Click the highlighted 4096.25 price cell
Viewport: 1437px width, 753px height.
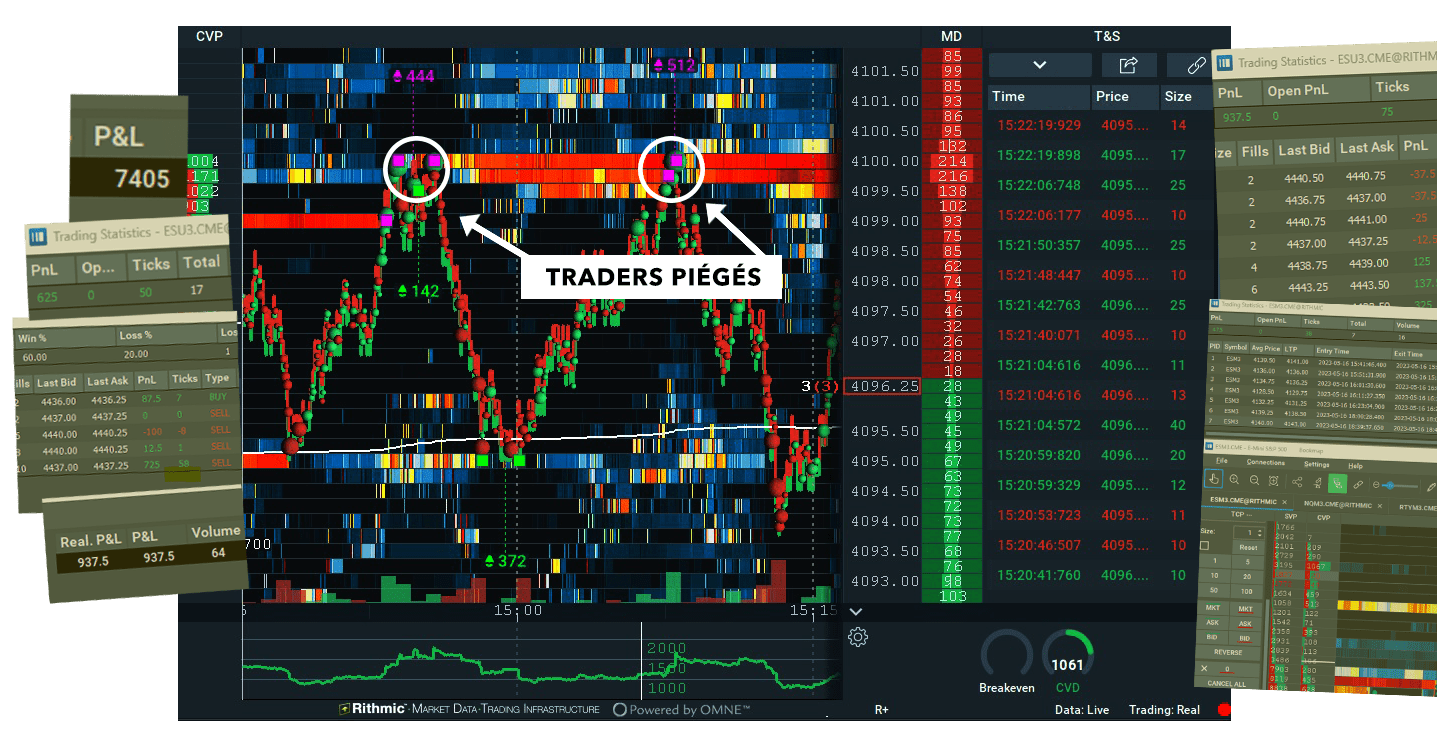882,386
